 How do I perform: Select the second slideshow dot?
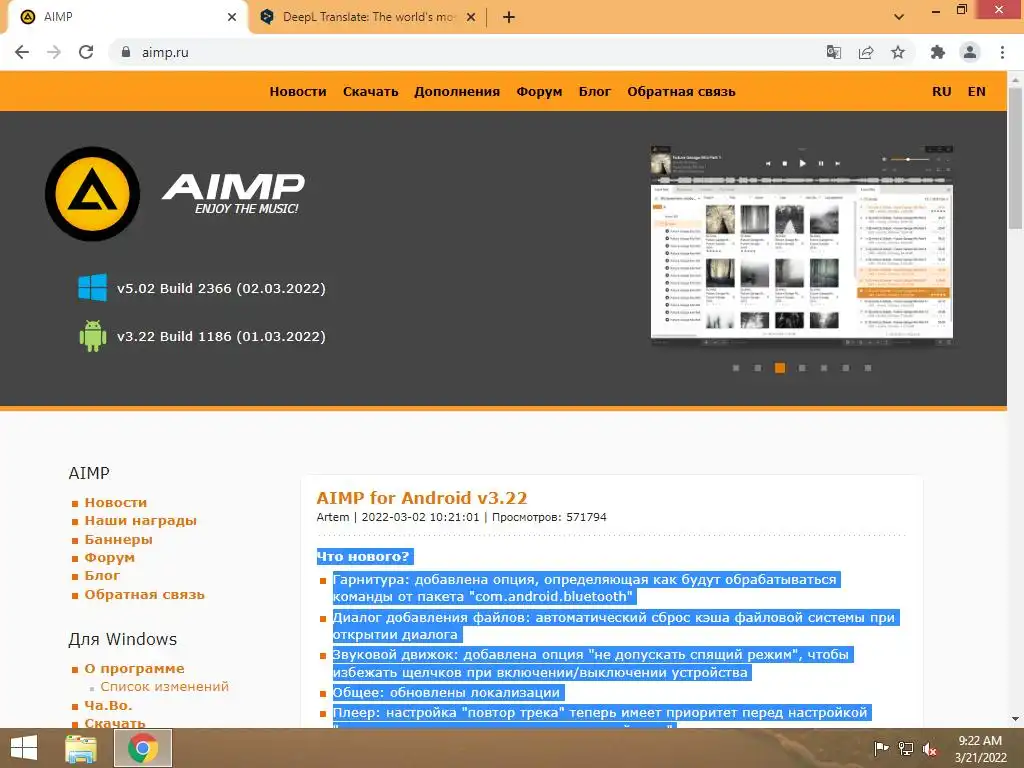(758, 368)
